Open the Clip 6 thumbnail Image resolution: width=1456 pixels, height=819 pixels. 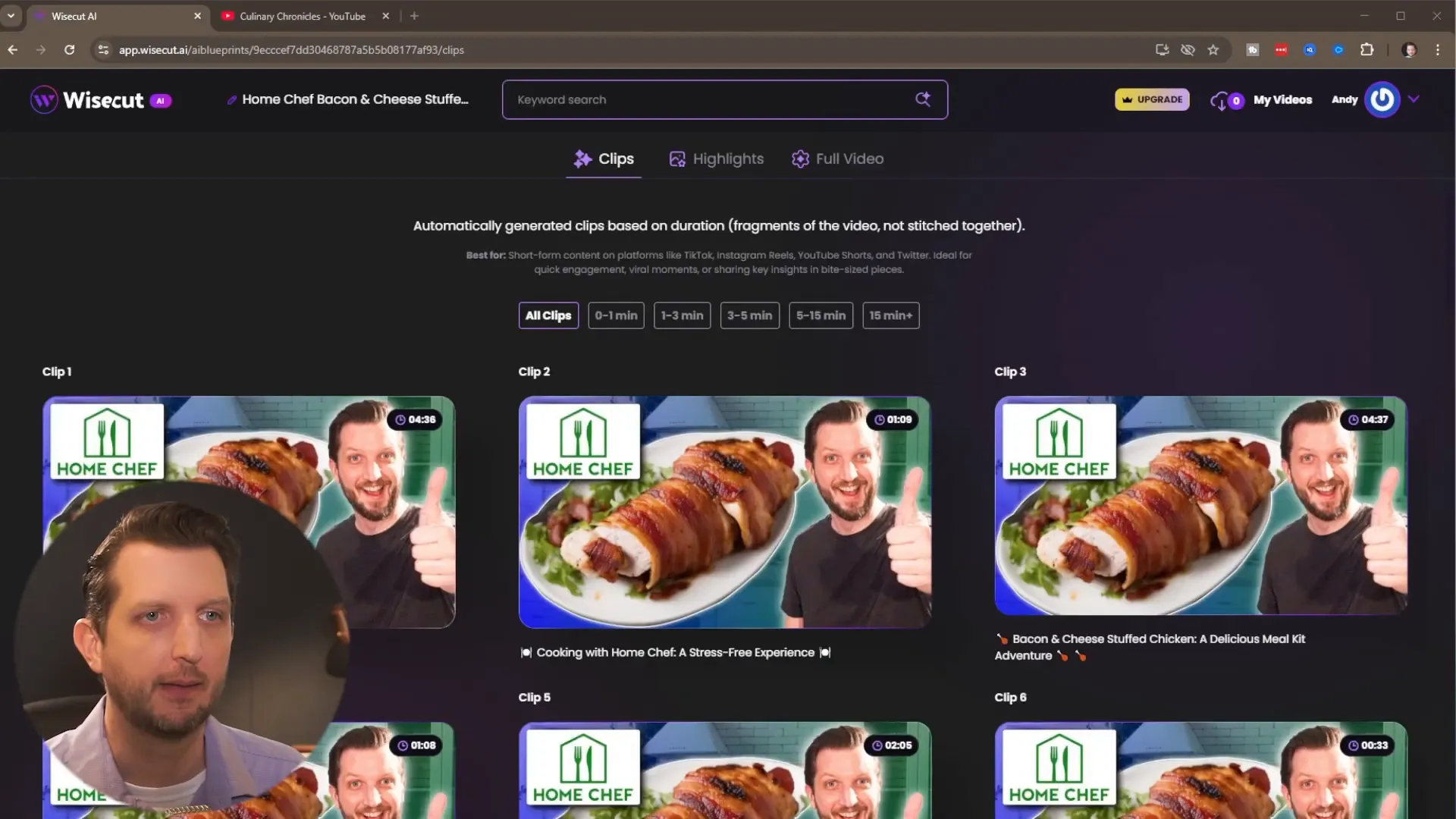point(1200,770)
